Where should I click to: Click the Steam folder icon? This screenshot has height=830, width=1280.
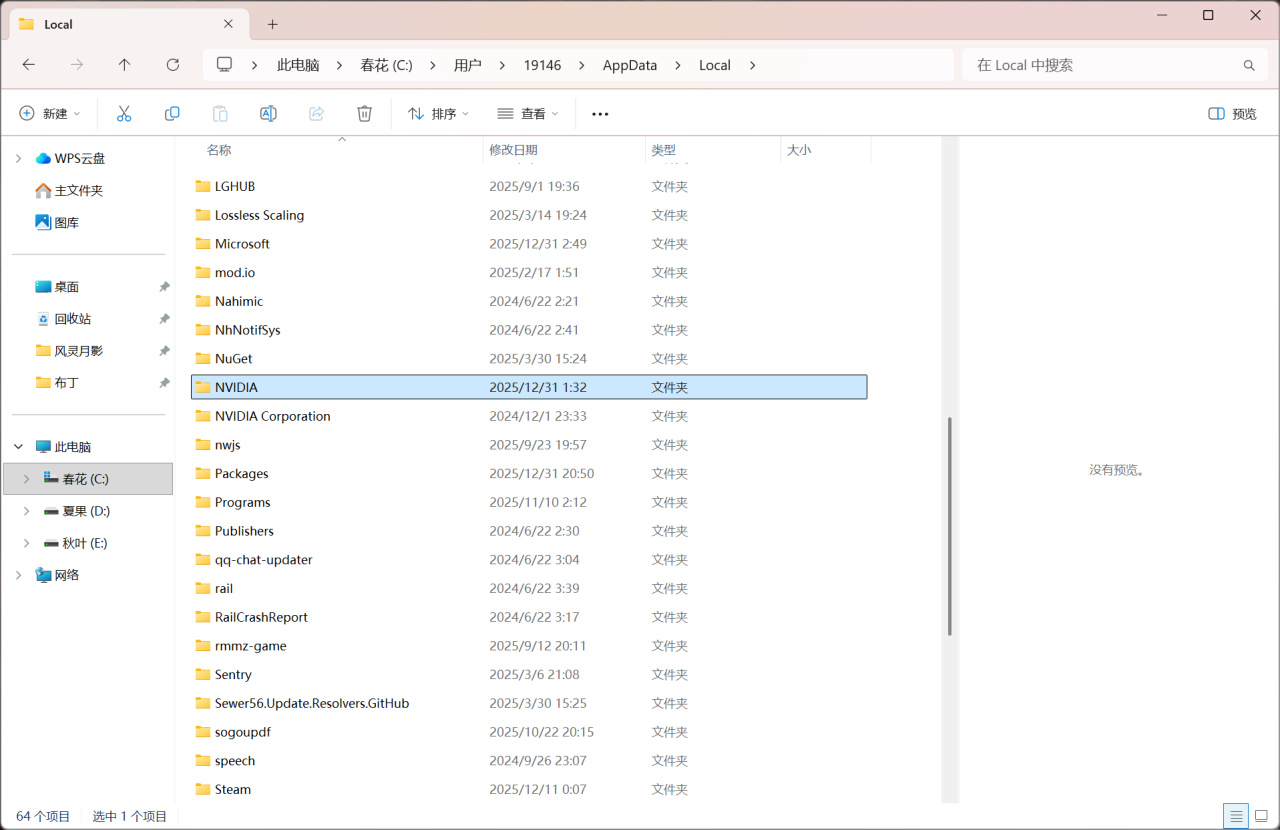tap(203, 790)
